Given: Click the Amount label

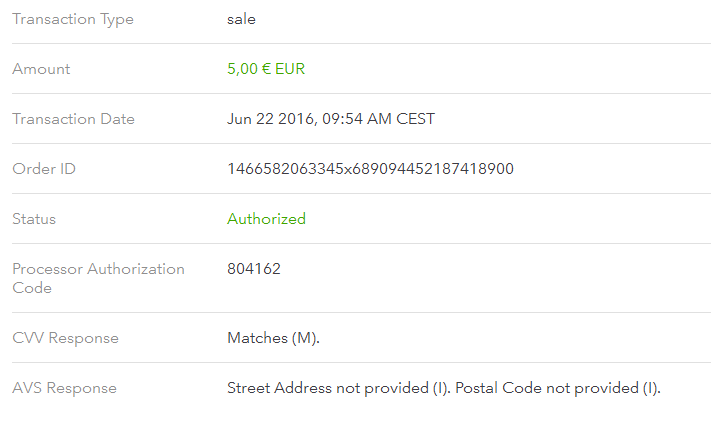Looking at the screenshot, I should [x=41, y=69].
